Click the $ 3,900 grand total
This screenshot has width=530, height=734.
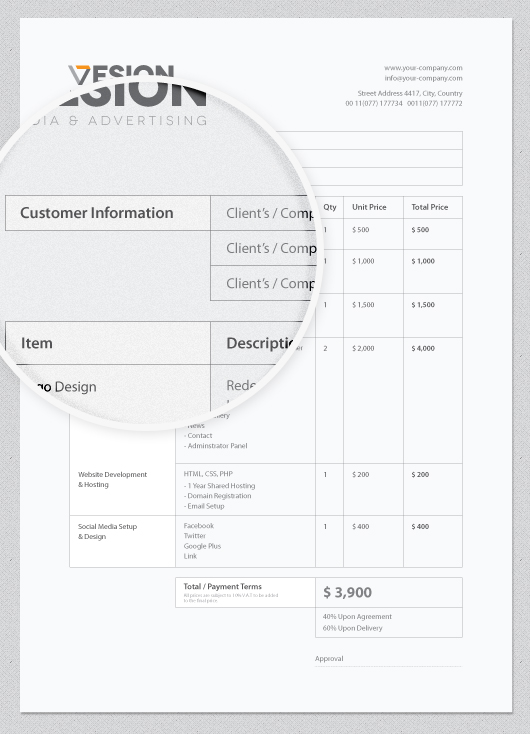click(347, 592)
